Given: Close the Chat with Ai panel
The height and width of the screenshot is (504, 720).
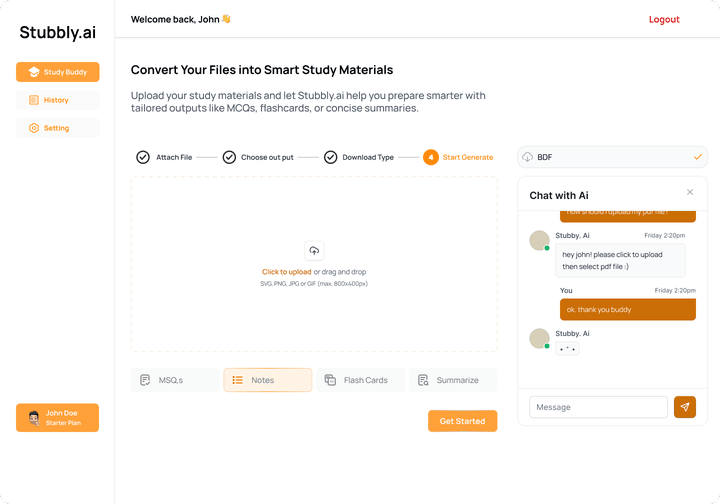Looking at the screenshot, I should 690,192.
